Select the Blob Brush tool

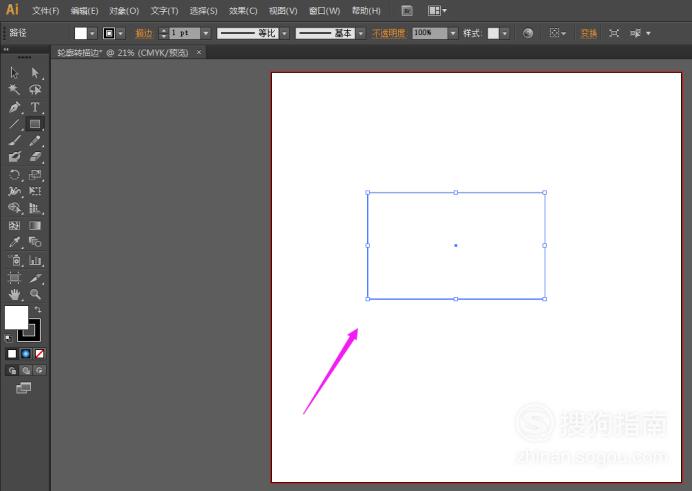[15, 157]
